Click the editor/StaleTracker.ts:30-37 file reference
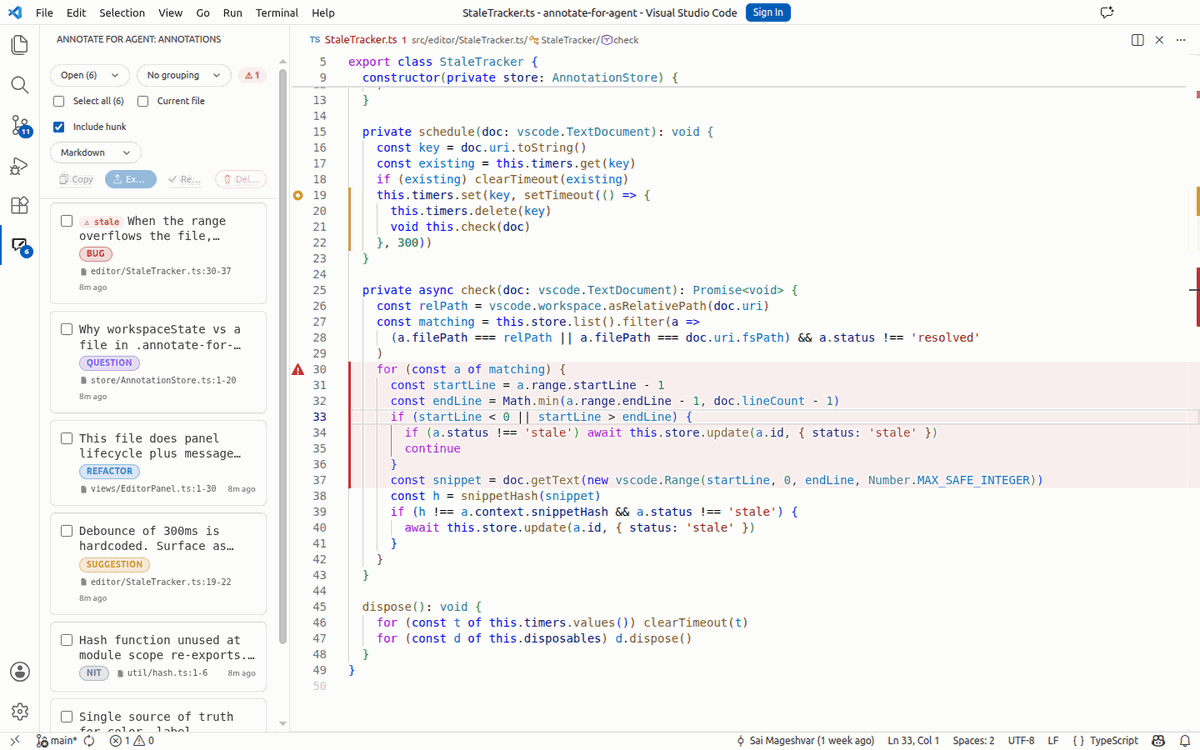Viewport: 1200px width, 750px height. click(155, 271)
